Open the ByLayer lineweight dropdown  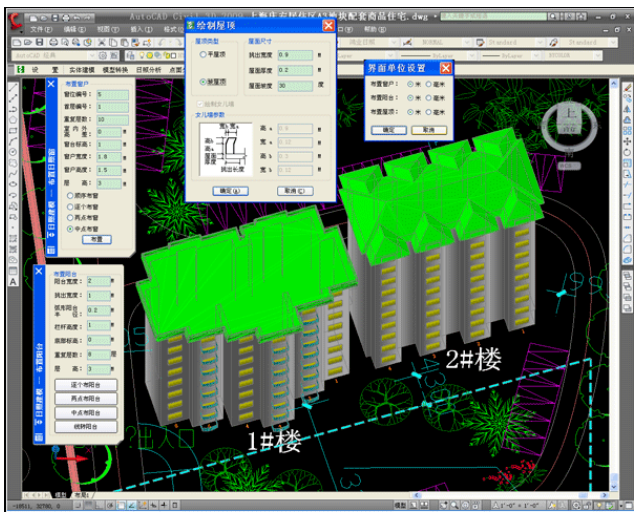pyautogui.click(x=537, y=55)
